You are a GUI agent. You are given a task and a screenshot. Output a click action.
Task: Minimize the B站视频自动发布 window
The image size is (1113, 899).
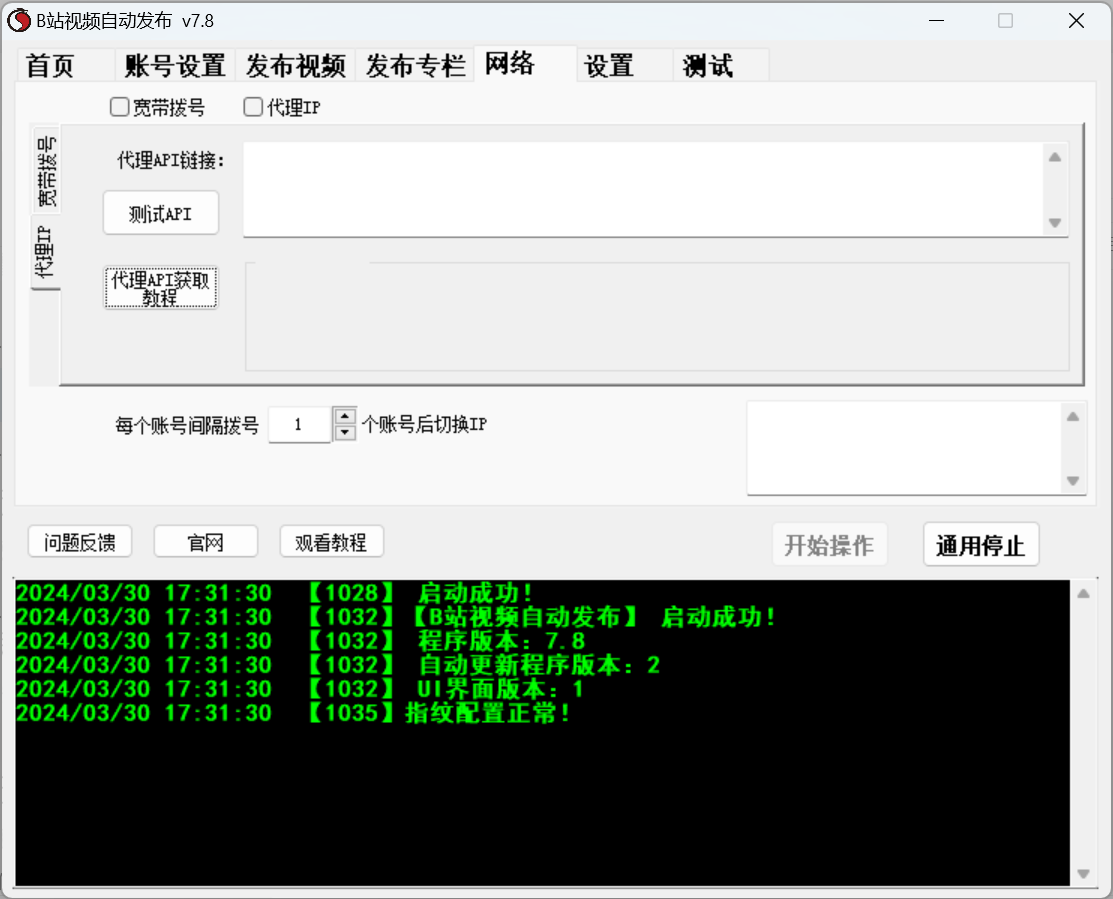tap(936, 21)
